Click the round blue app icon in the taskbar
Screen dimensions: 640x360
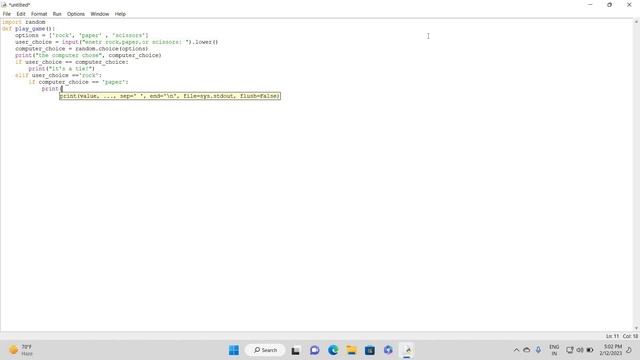coord(388,350)
